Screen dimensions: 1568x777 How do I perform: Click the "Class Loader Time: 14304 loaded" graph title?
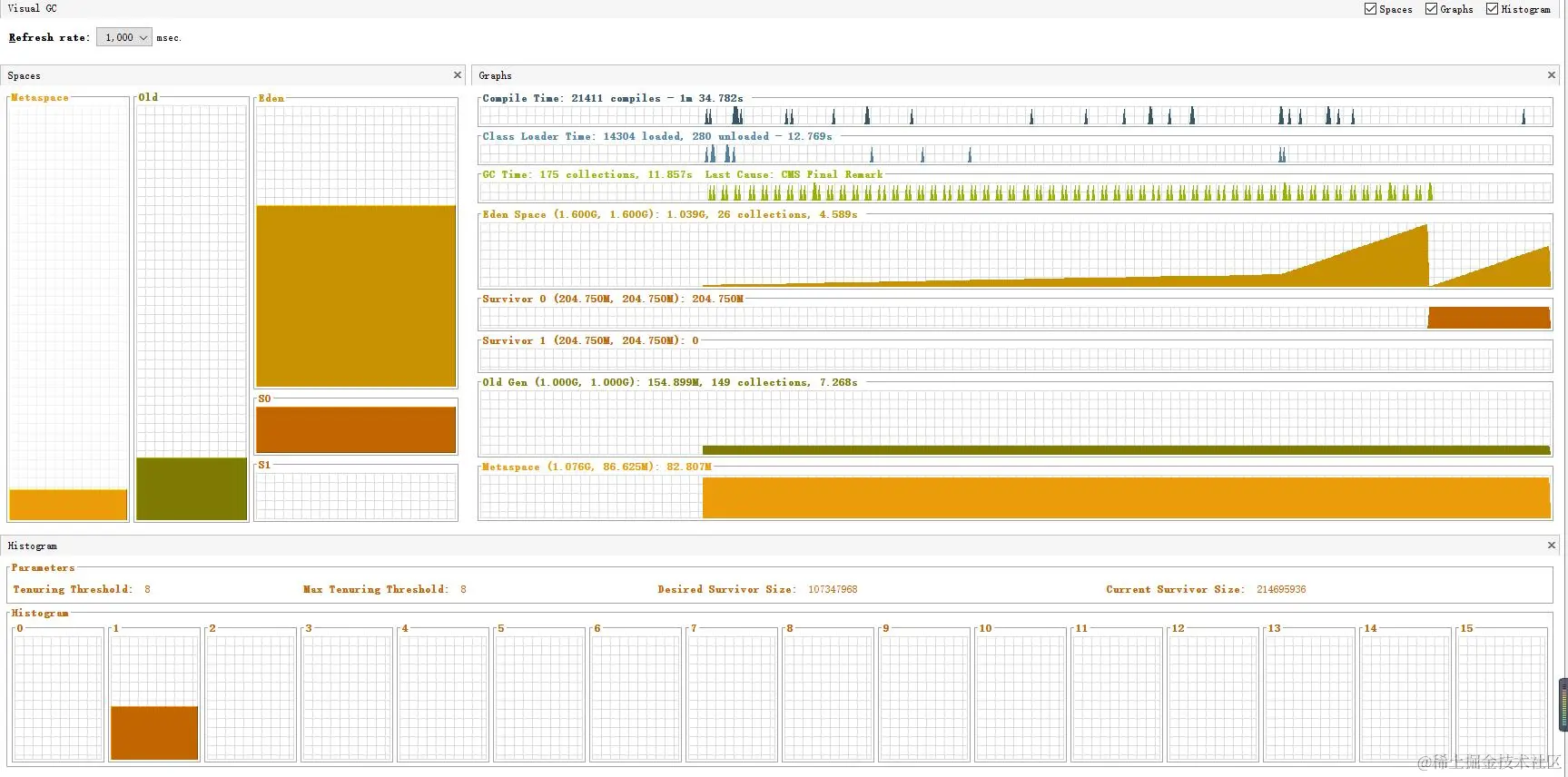[x=656, y=136]
